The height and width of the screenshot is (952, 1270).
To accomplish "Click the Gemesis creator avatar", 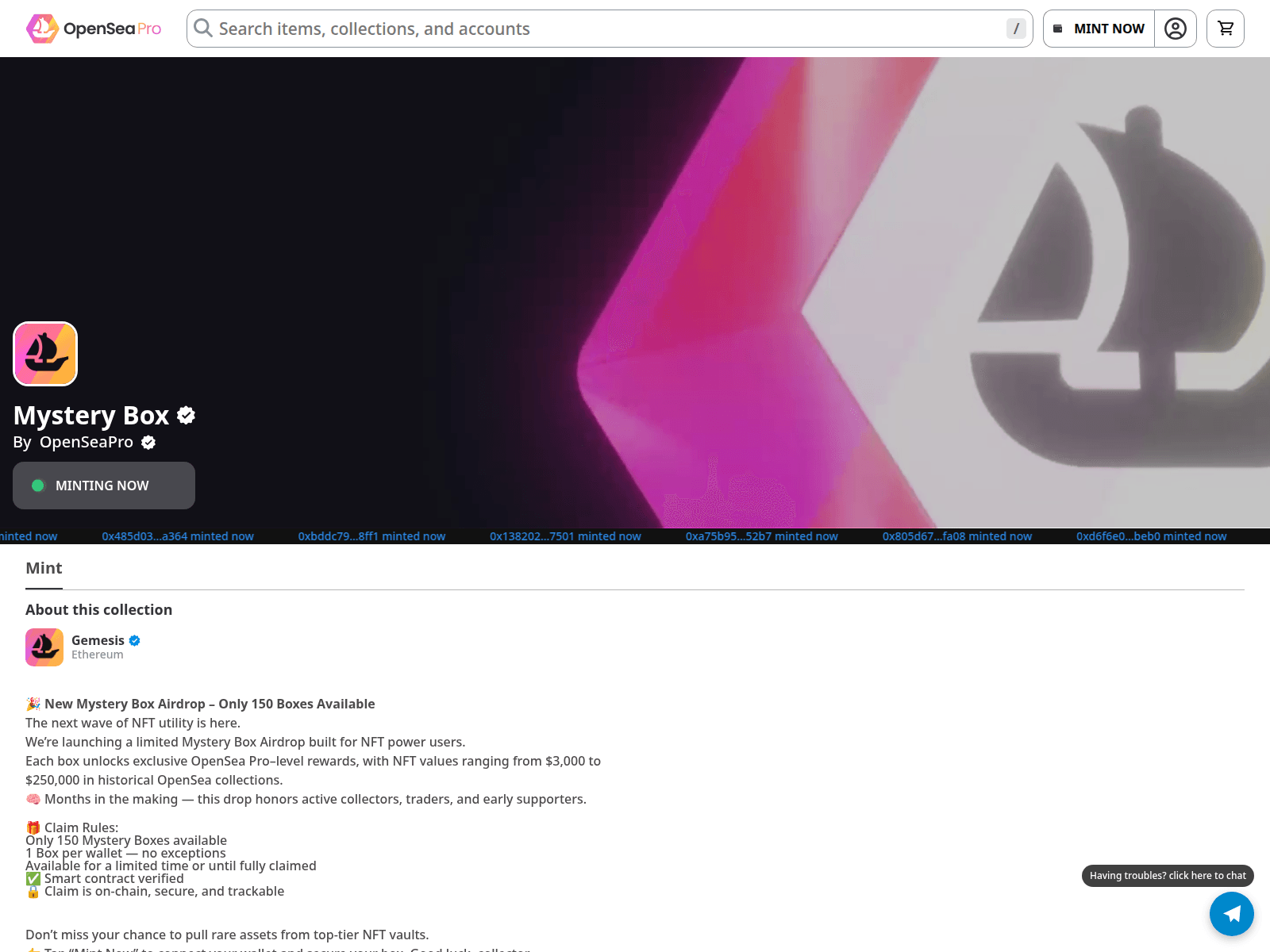I will tap(44, 647).
